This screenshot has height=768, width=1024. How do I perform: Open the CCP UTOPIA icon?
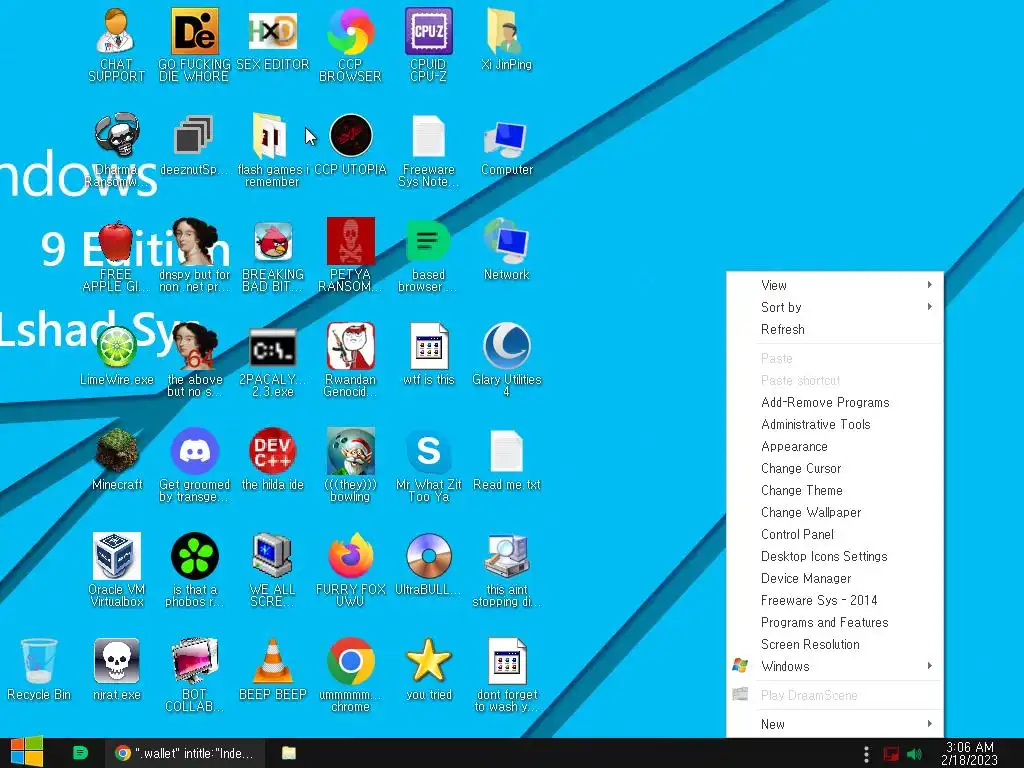point(351,145)
